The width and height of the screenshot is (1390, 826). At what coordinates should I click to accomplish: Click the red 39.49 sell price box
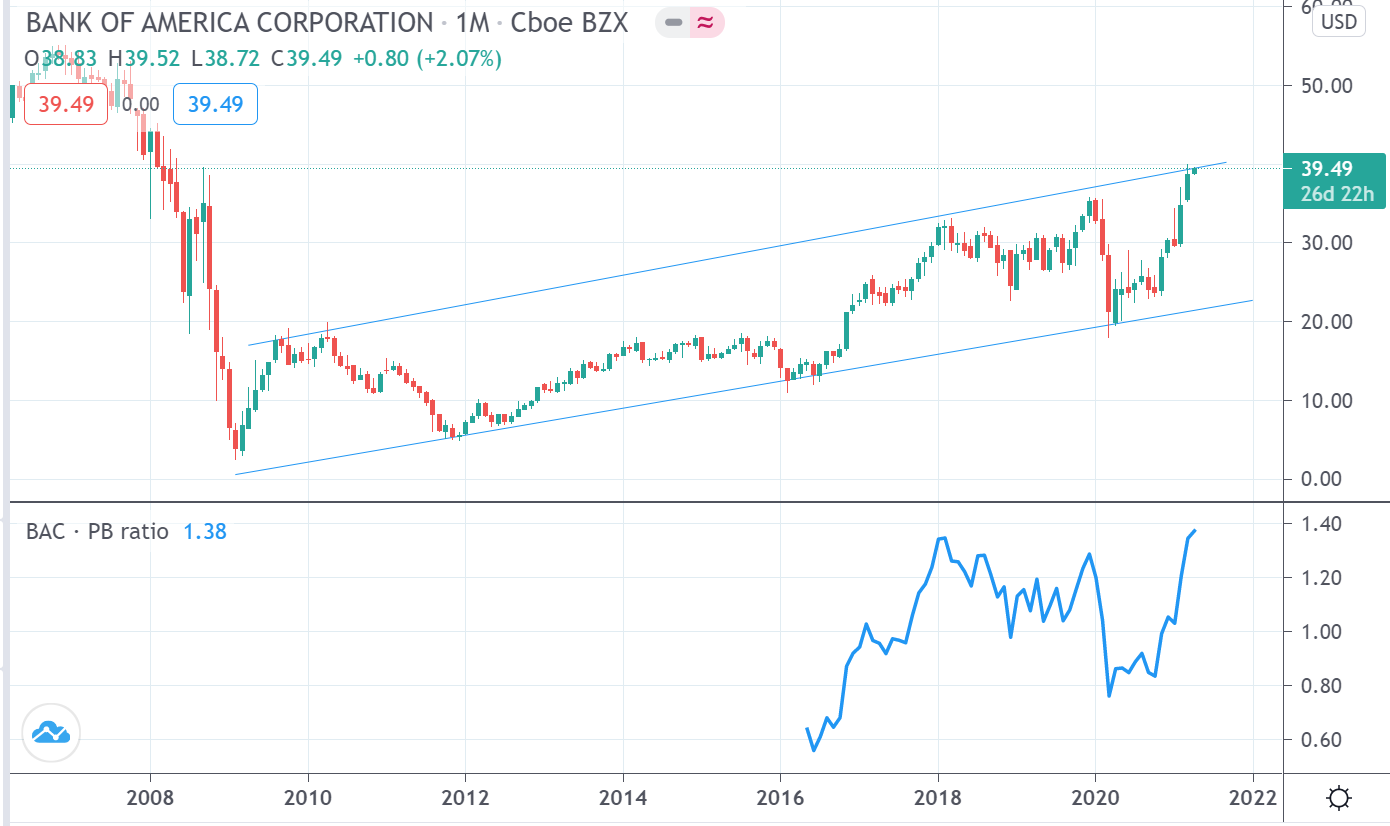pyautogui.click(x=66, y=104)
